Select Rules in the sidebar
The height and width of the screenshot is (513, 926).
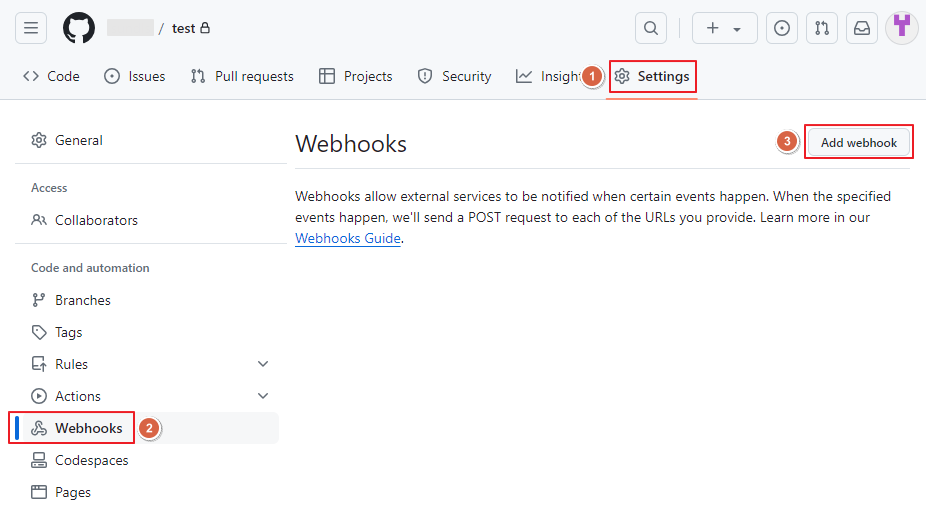[x=71, y=364]
